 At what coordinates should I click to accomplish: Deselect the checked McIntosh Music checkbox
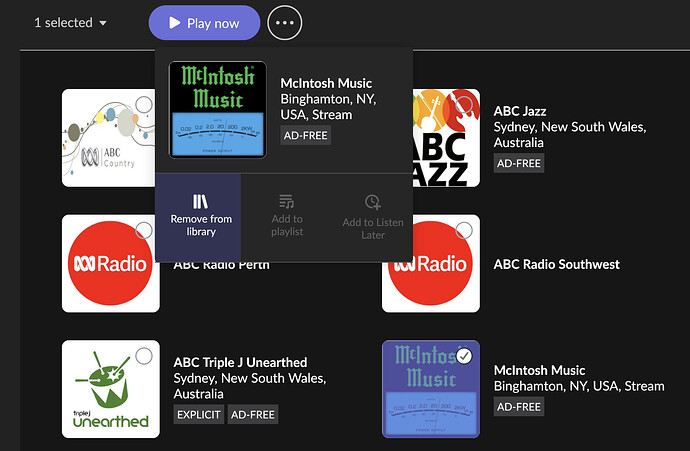pyautogui.click(x=464, y=356)
